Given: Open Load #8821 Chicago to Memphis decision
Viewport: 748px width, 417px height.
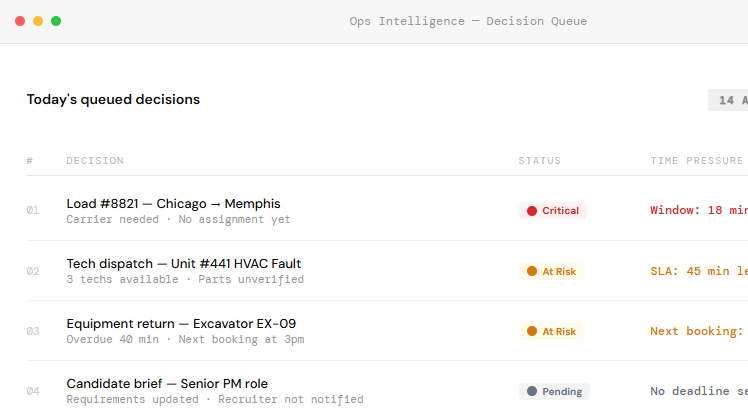Looking at the screenshot, I should pos(173,204).
